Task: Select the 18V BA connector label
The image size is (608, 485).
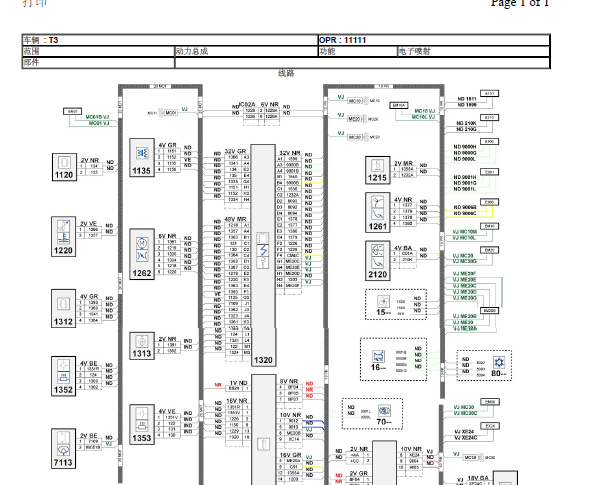Action: tap(478, 478)
